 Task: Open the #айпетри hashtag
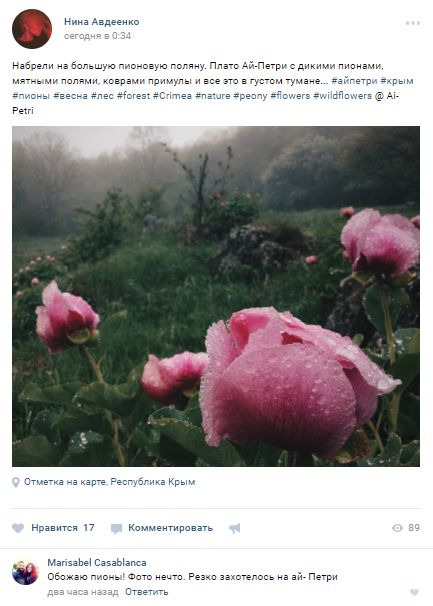click(x=354, y=81)
